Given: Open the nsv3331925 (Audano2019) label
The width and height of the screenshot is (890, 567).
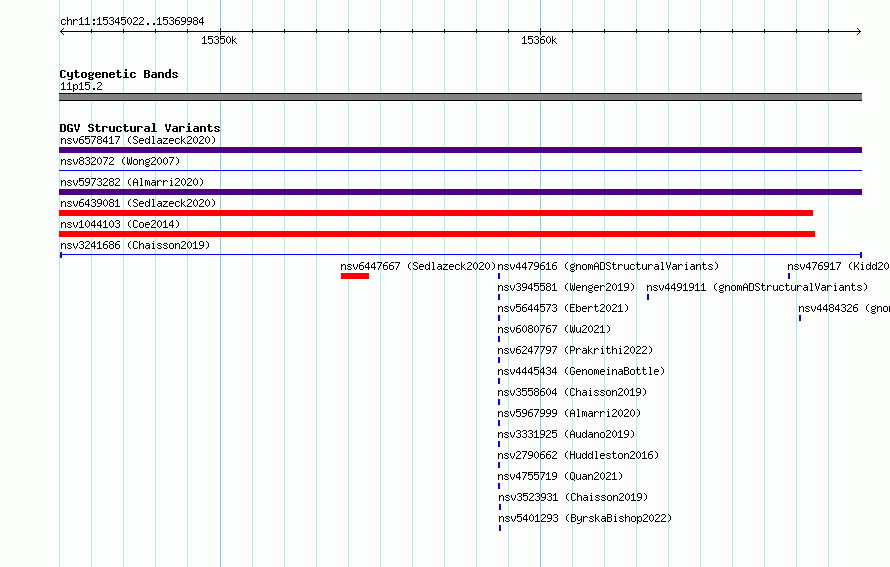Looking at the screenshot, I should (x=566, y=434).
